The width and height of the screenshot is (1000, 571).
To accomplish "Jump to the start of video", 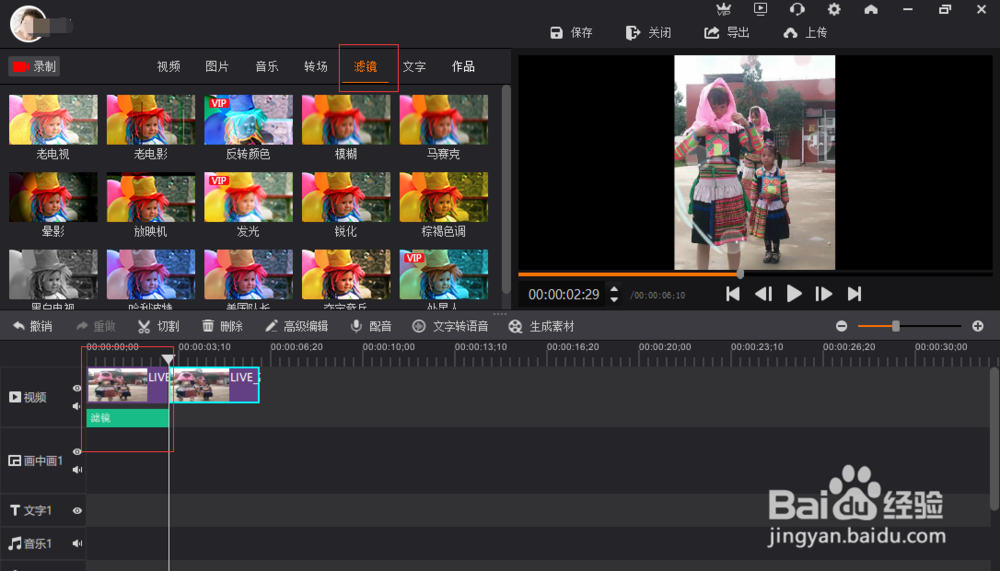I will click(x=733, y=294).
